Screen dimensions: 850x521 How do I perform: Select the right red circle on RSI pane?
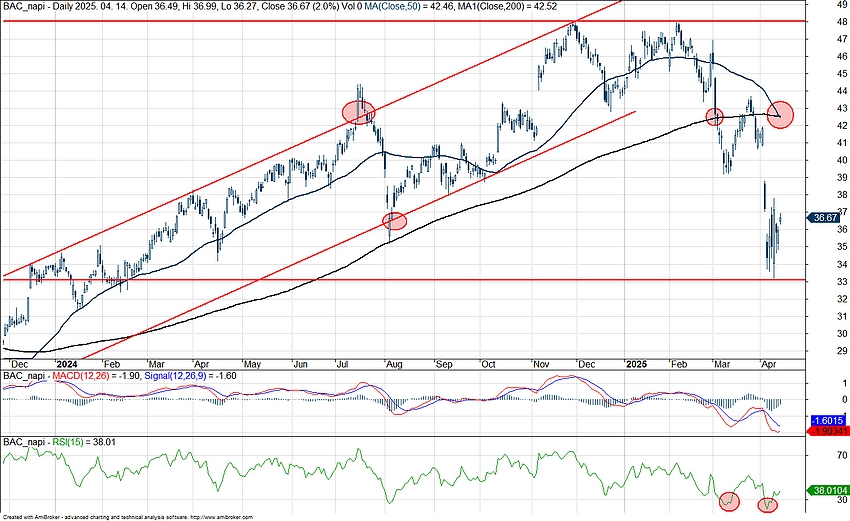click(x=768, y=504)
